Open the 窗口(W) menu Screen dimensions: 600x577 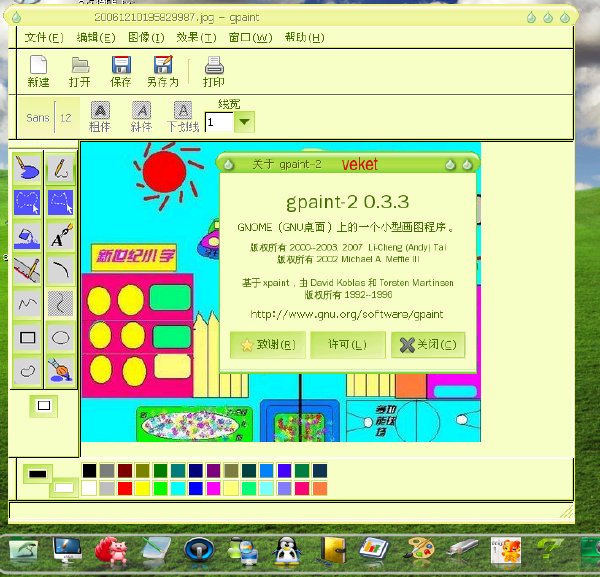[x=250, y=37]
